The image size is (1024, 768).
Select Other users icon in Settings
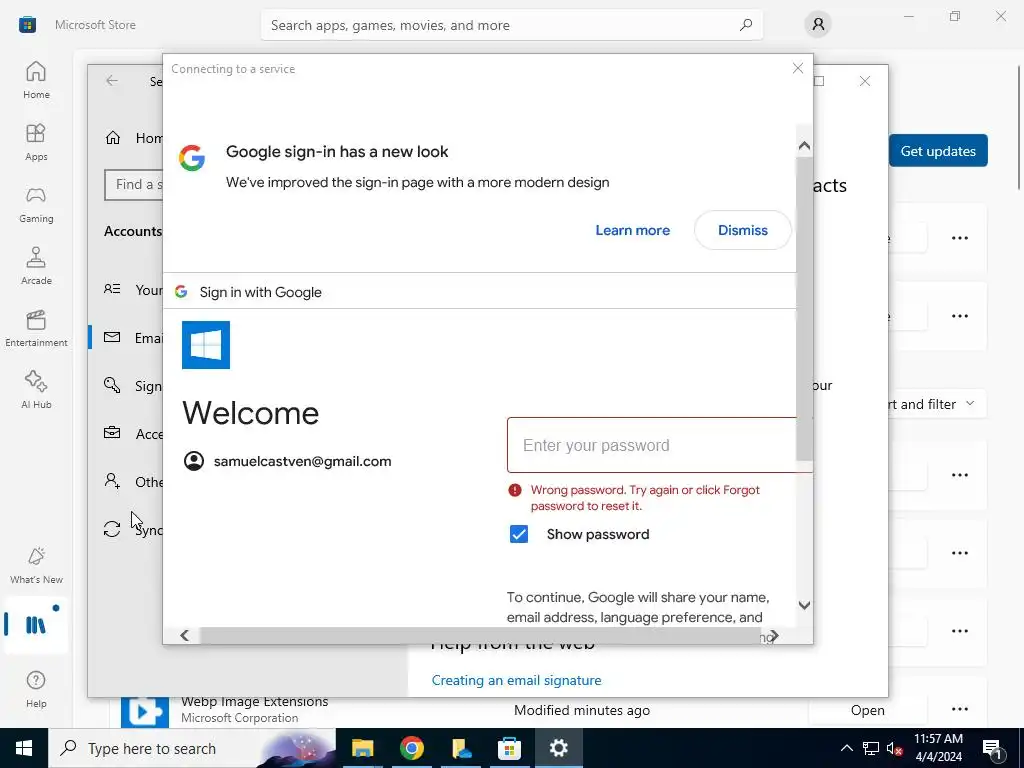point(112,481)
